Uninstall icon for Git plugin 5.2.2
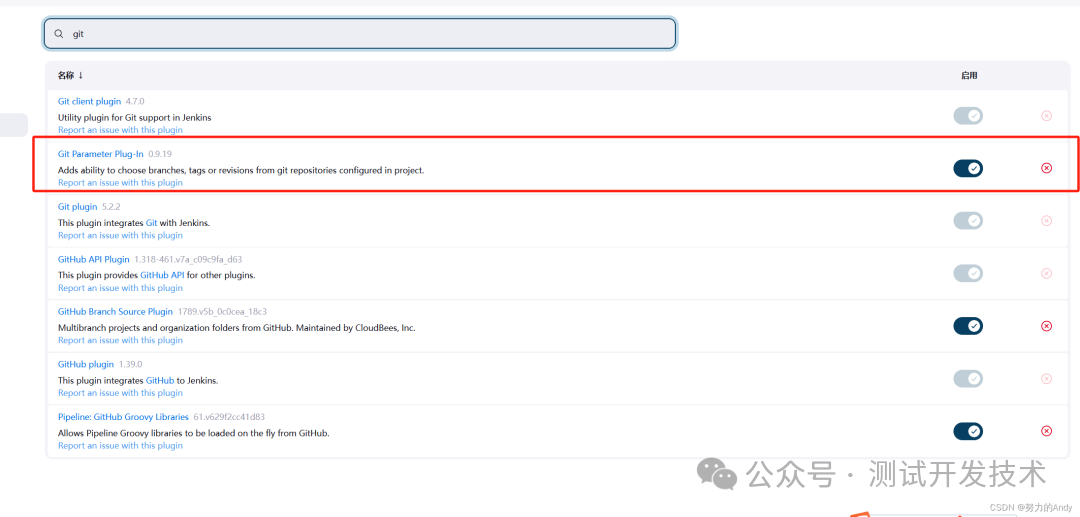The image size is (1080, 517). 1046,221
